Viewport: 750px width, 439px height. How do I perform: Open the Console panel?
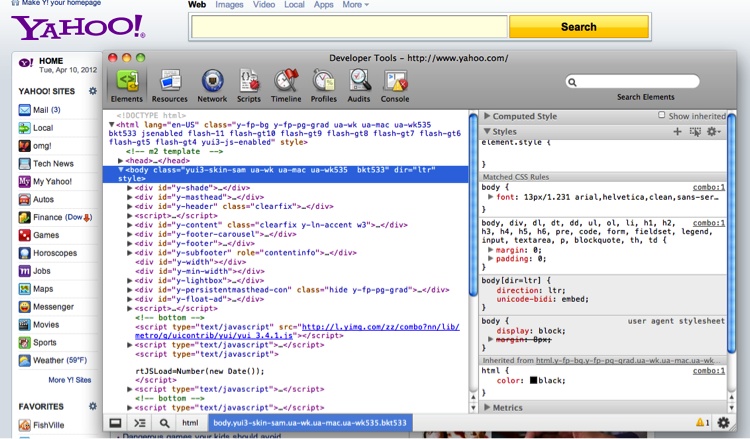pos(395,86)
